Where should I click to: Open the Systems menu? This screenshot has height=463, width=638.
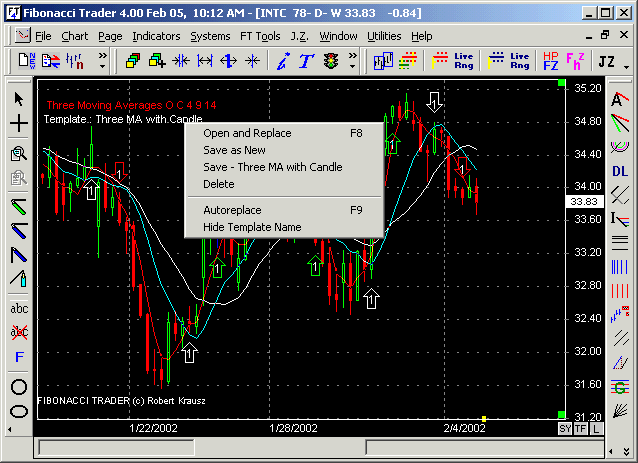click(x=210, y=36)
